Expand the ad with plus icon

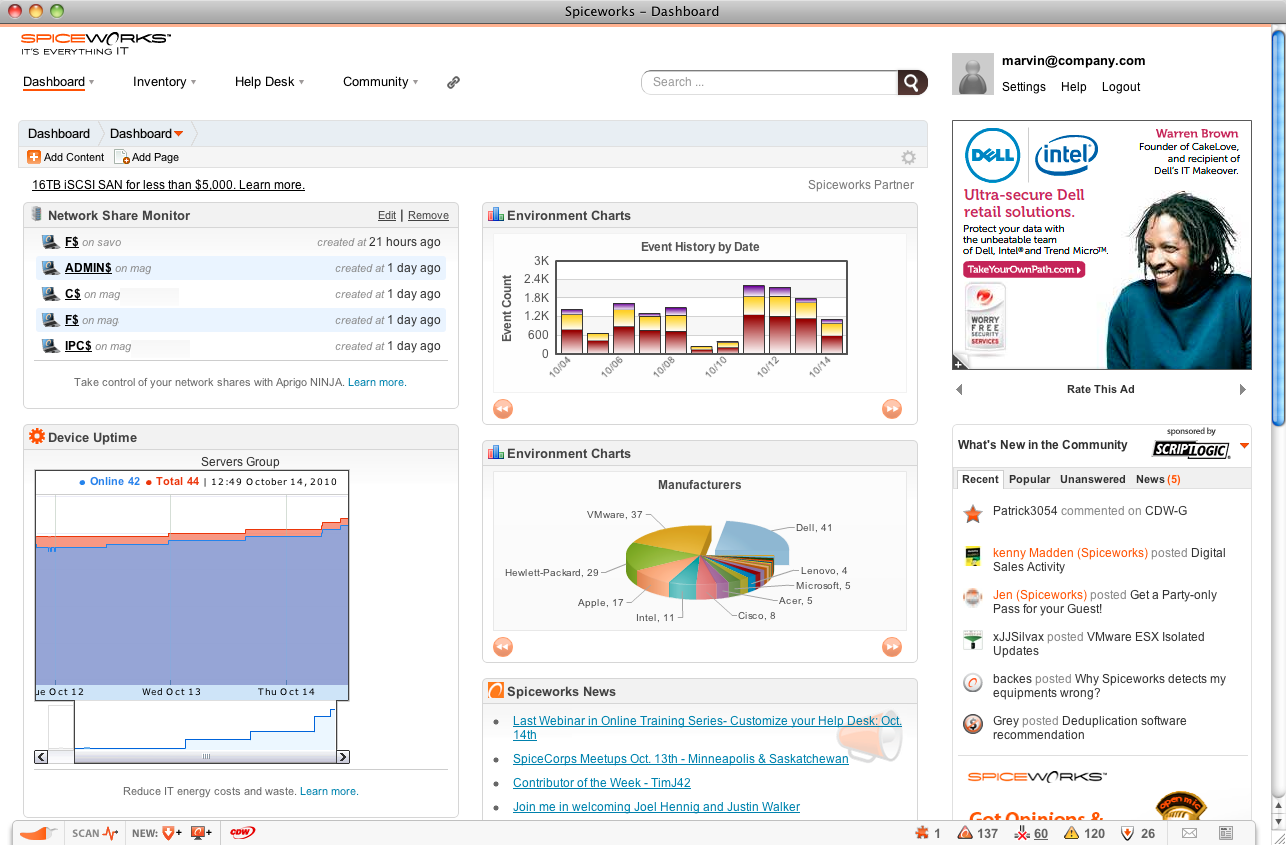(959, 363)
